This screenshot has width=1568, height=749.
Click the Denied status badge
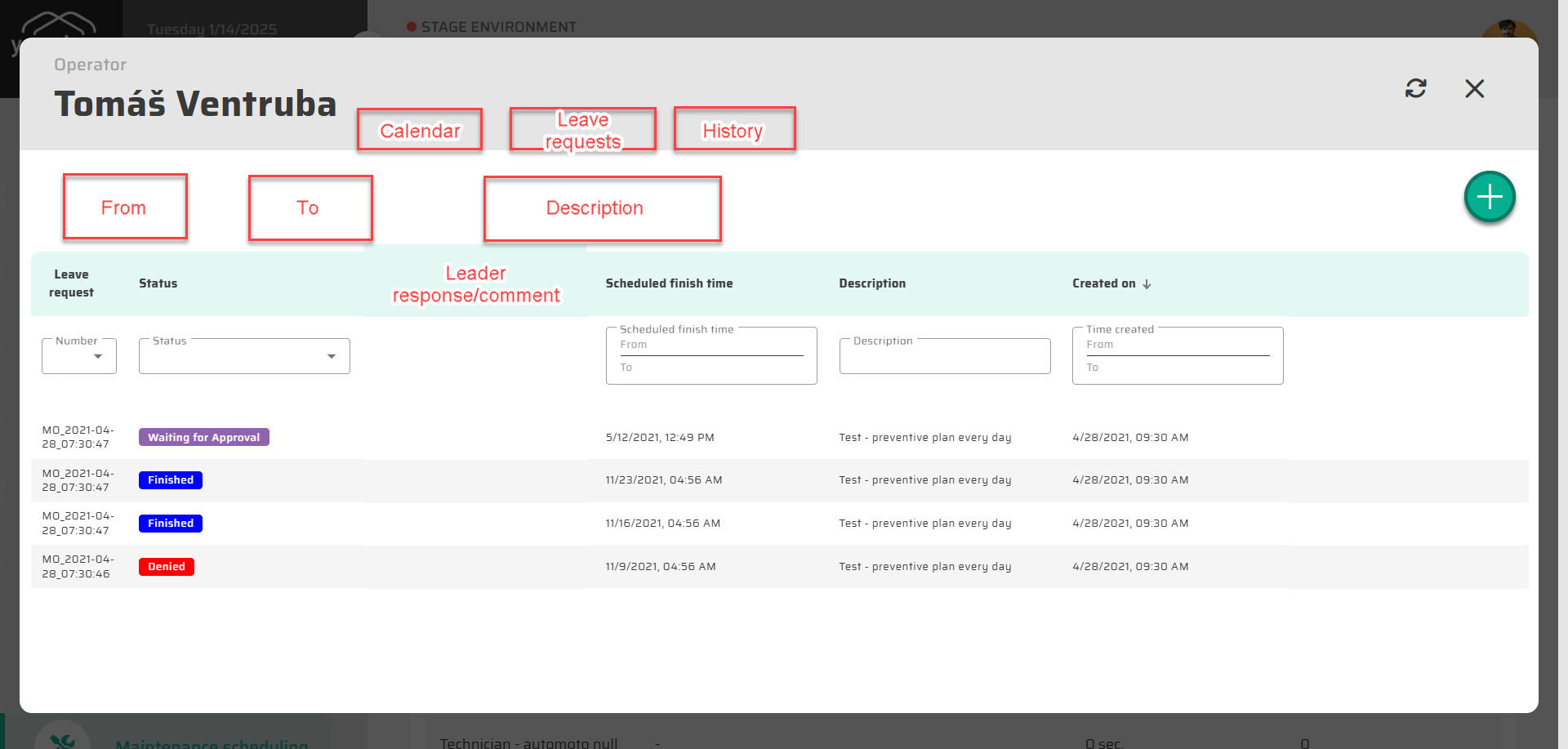167,567
